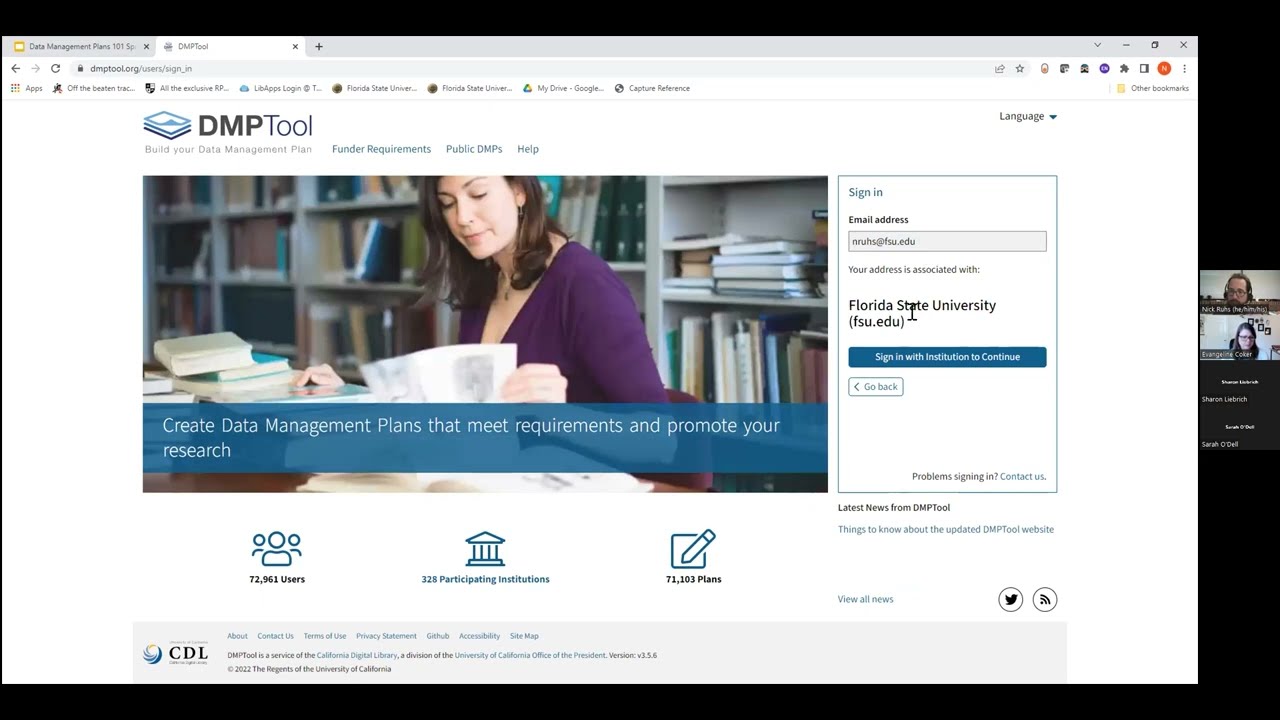Open the Language dropdown

point(1028,116)
